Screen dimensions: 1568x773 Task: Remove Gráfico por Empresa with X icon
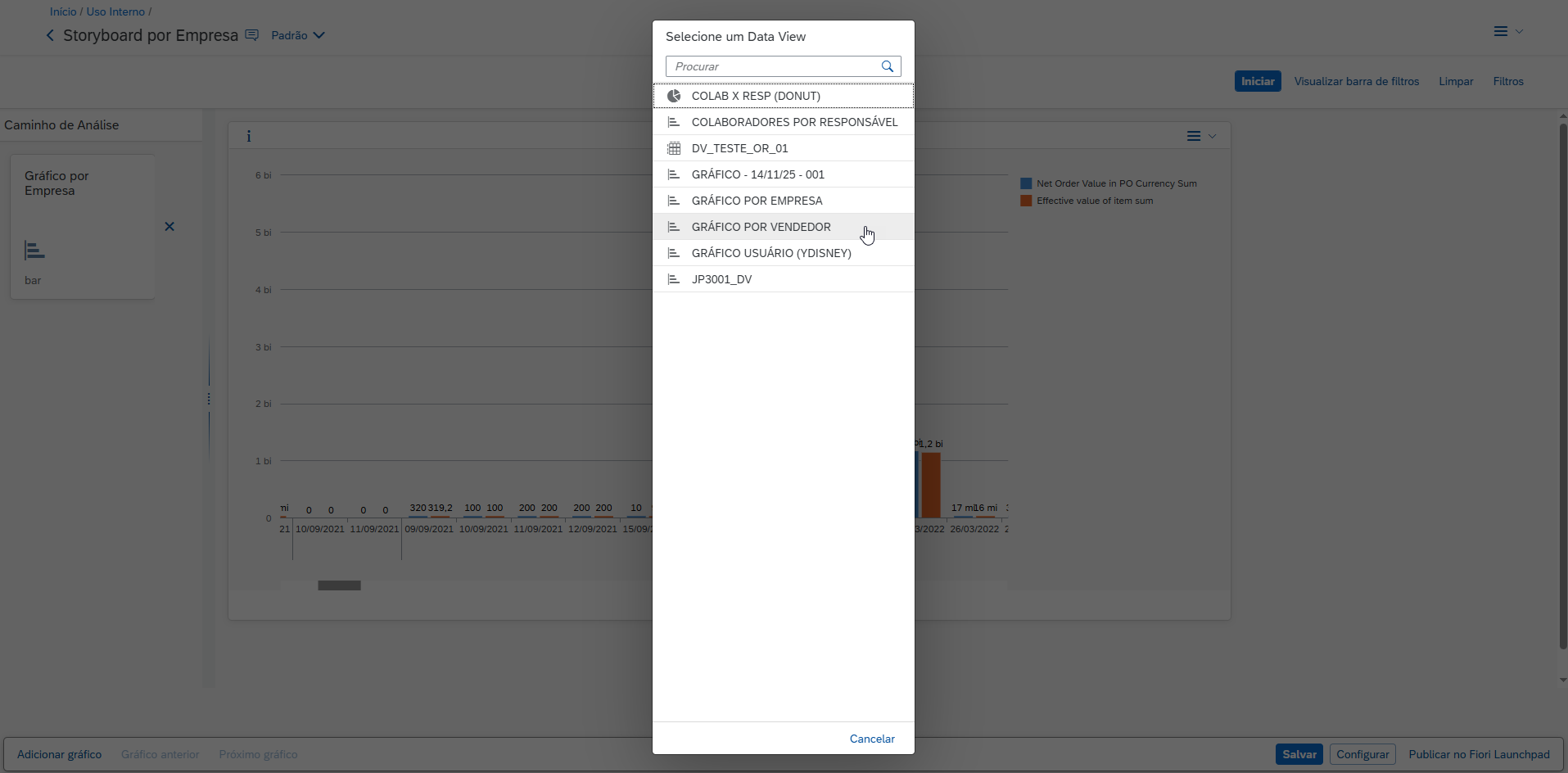pyautogui.click(x=169, y=227)
